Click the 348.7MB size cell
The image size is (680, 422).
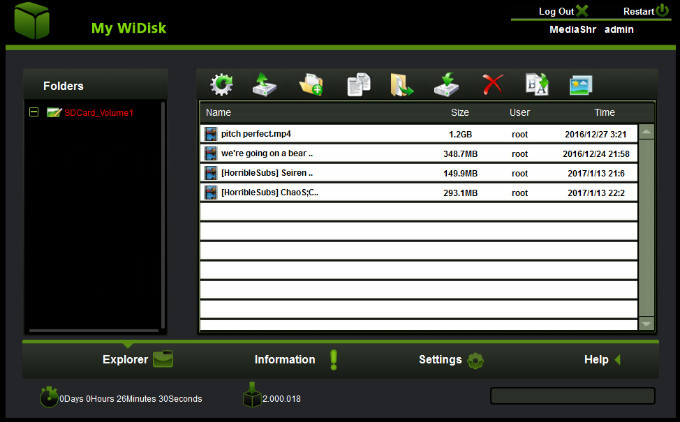460,154
